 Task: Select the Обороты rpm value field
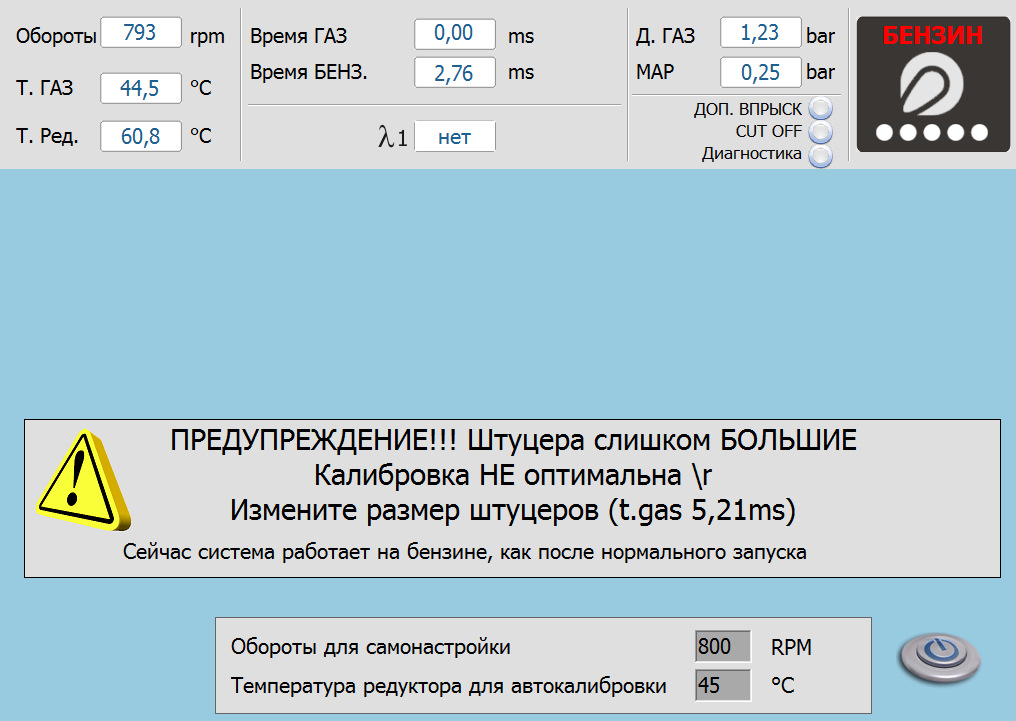[x=141, y=32]
